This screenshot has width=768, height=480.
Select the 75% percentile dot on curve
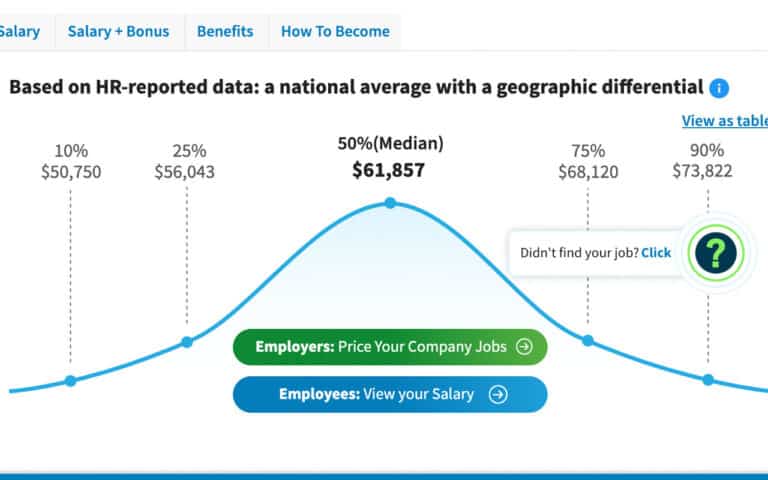[x=588, y=341]
